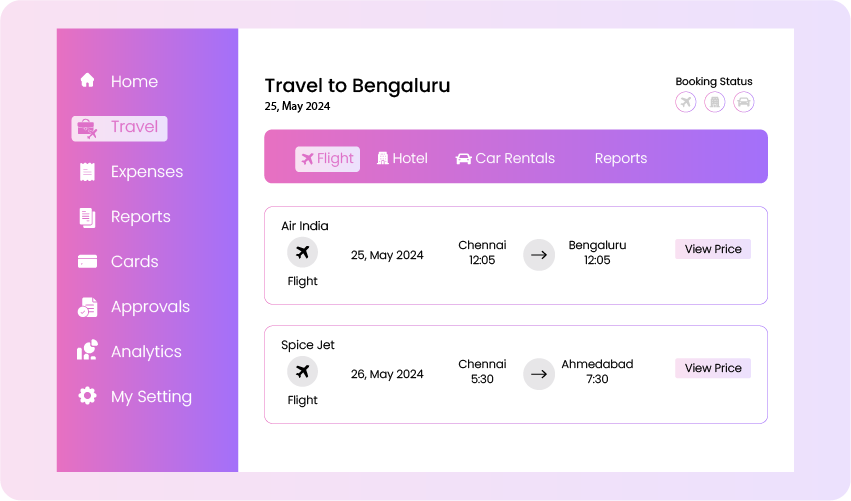This screenshot has width=851, height=501.
Task: Click the car booking status icon
Action: coord(743,101)
